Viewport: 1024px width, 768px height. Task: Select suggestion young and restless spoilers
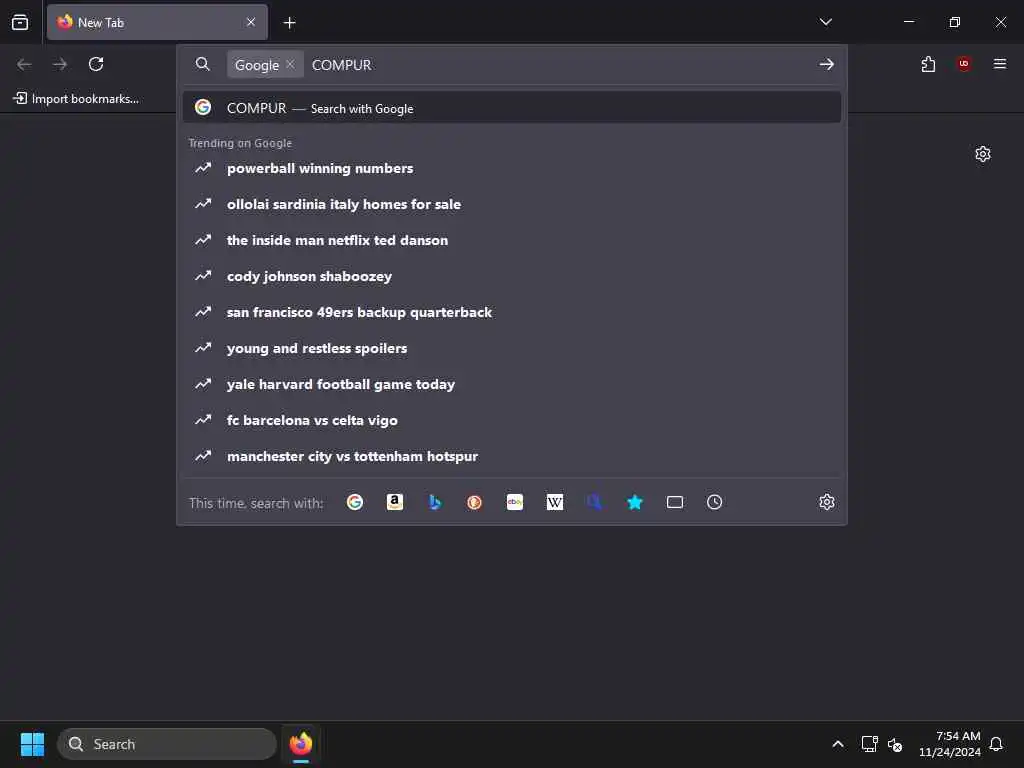(512, 348)
